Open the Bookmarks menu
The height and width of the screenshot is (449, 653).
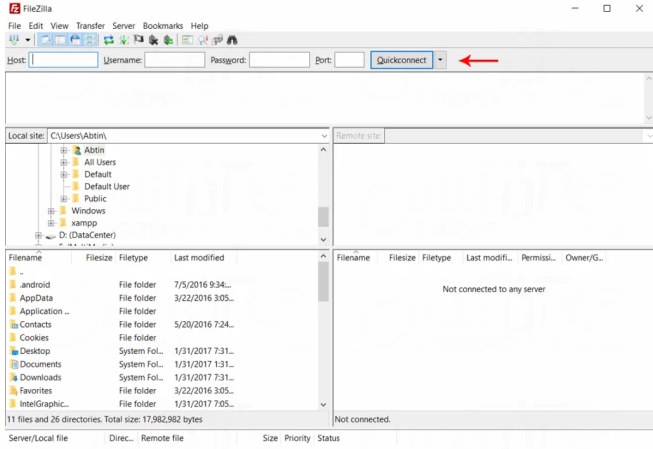[x=163, y=26]
